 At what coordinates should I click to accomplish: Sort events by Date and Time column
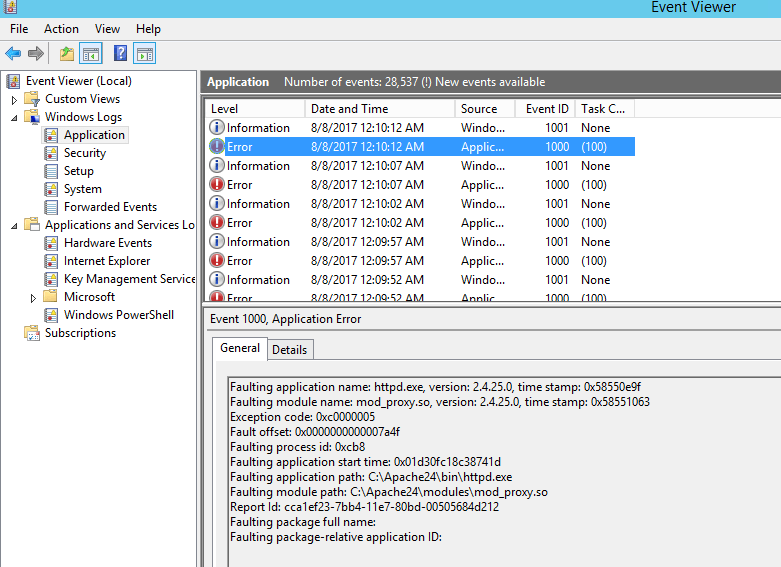click(349, 109)
